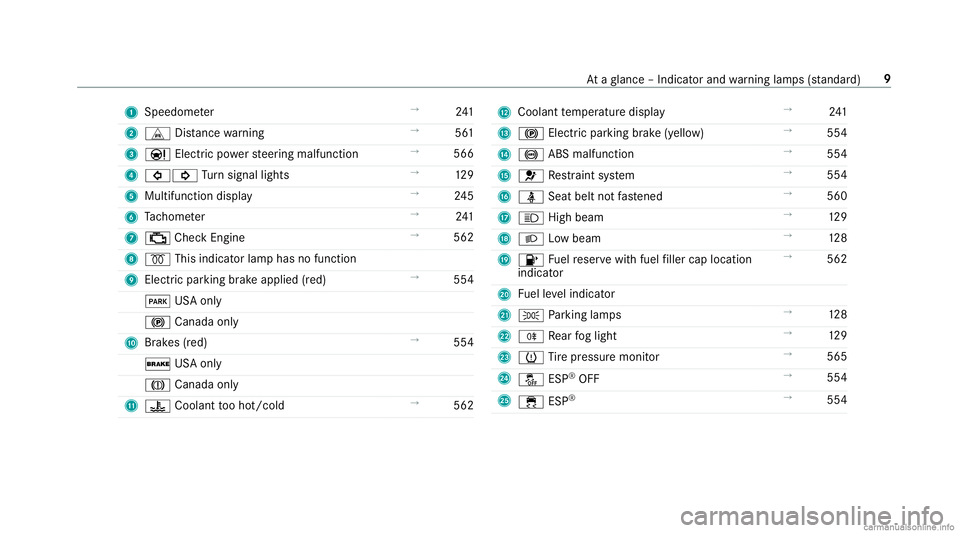Click the High beam icon
Viewport: 960px width, 533px height.
pyautogui.click(x=531, y=218)
